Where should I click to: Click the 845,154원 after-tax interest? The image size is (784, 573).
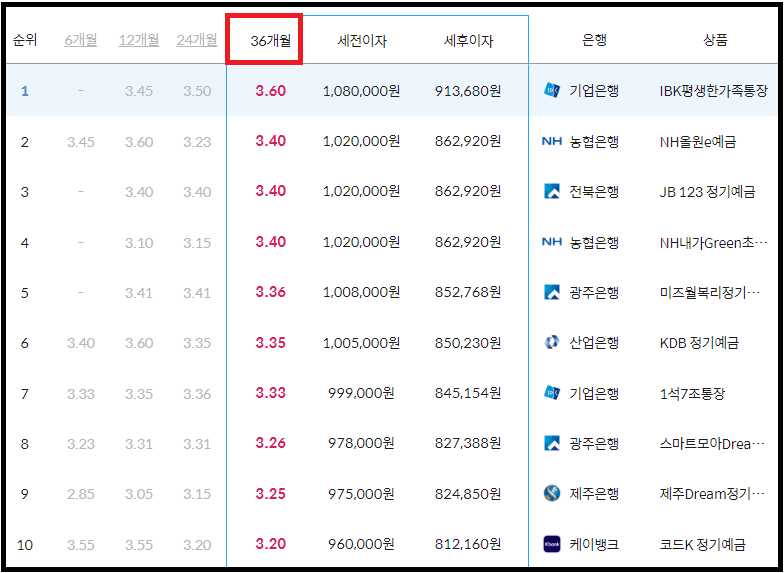(468, 393)
